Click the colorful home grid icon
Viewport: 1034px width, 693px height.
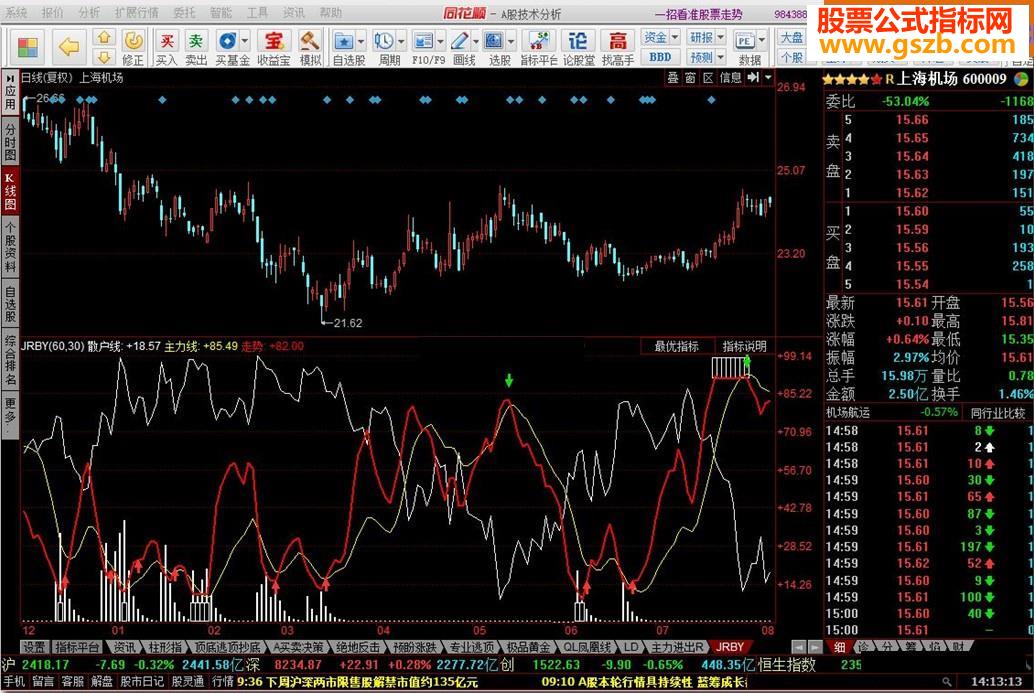click(x=28, y=47)
